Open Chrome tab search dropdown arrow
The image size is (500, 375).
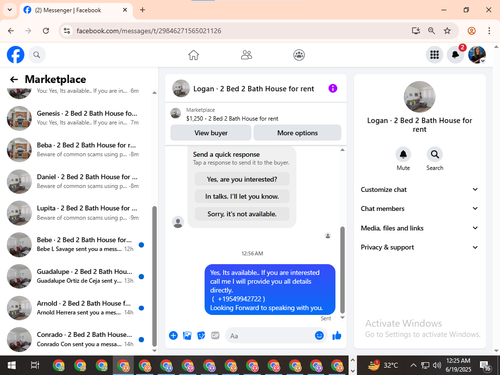coord(10,10)
